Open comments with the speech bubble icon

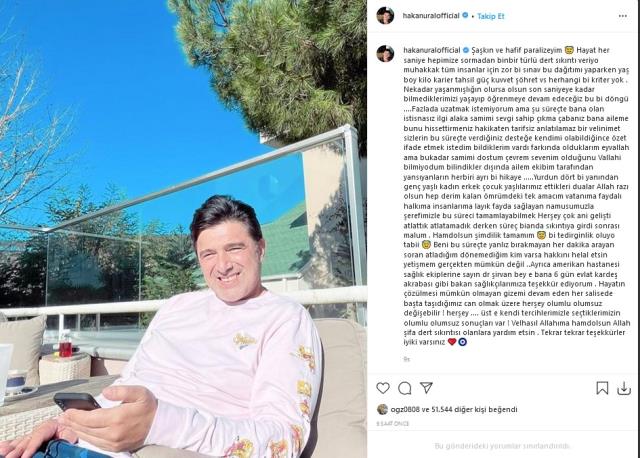[x=404, y=388]
